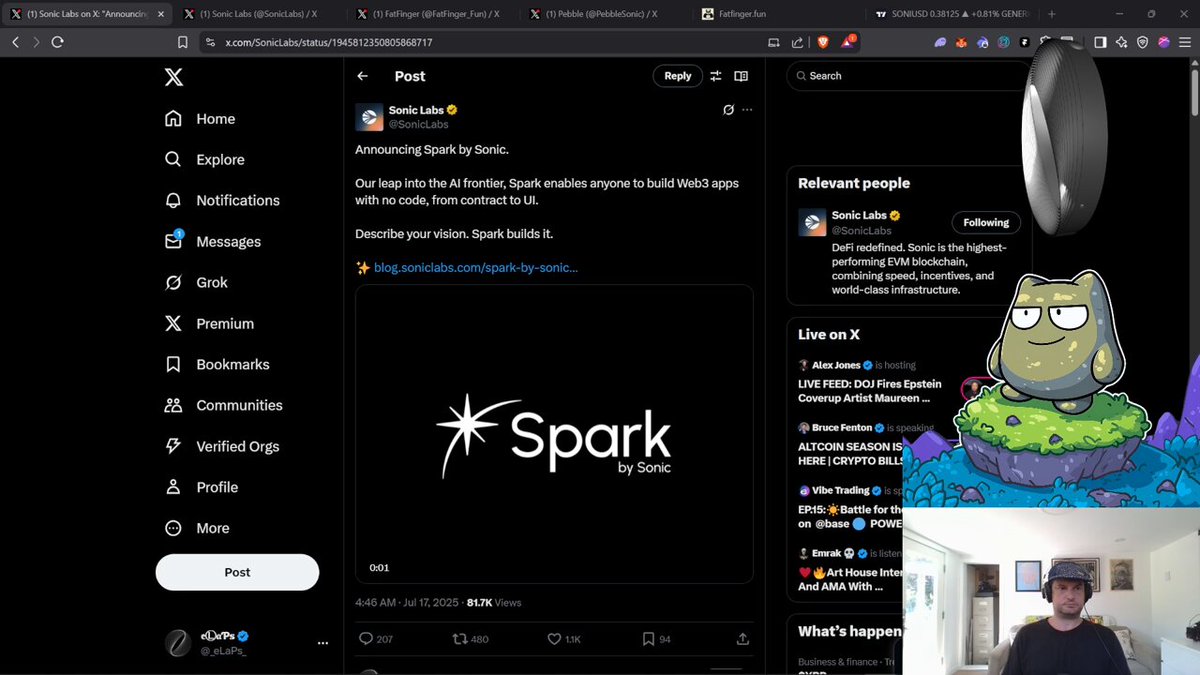
Task: Switch to Sonic Labs (@SonicLabs) tab
Action: tap(258, 14)
